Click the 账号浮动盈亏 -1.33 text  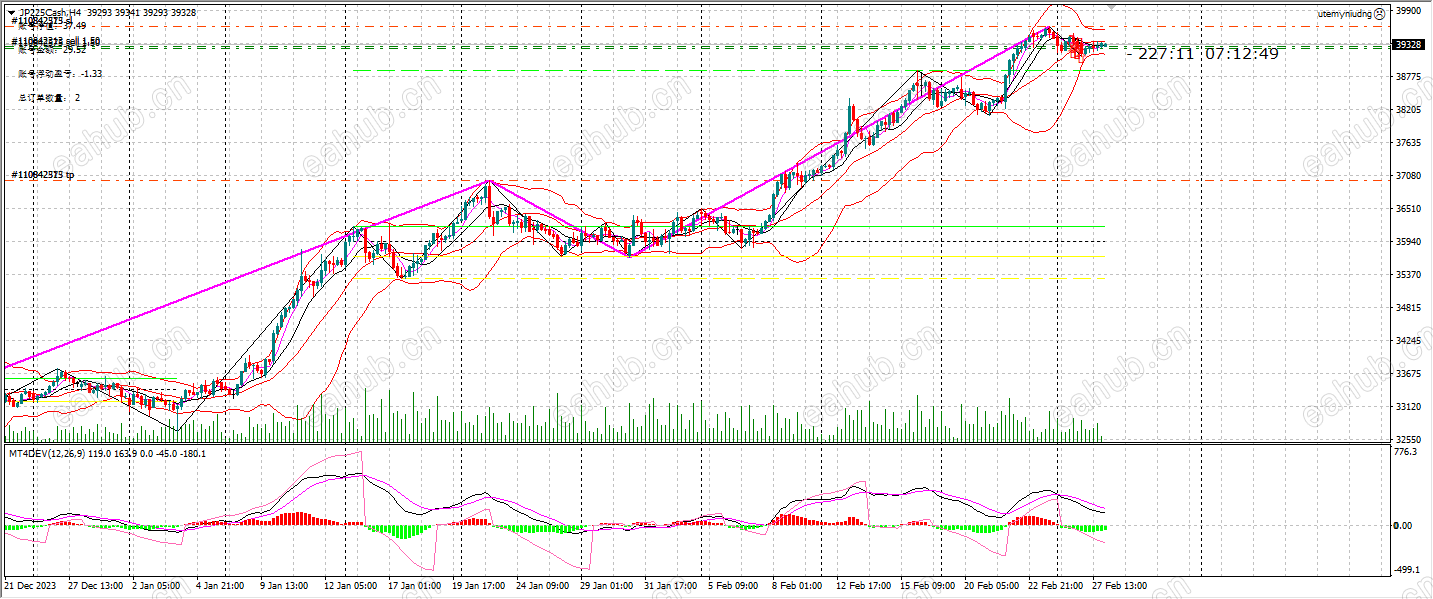pyautogui.click(x=60, y=74)
